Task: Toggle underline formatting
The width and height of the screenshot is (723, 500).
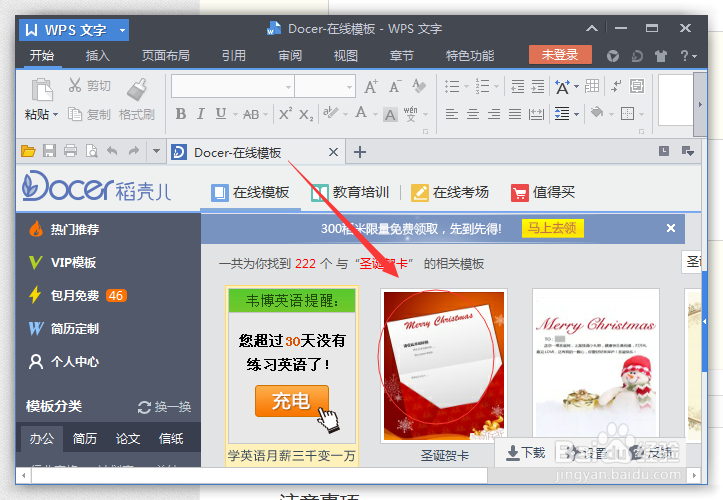Action: coord(221,113)
